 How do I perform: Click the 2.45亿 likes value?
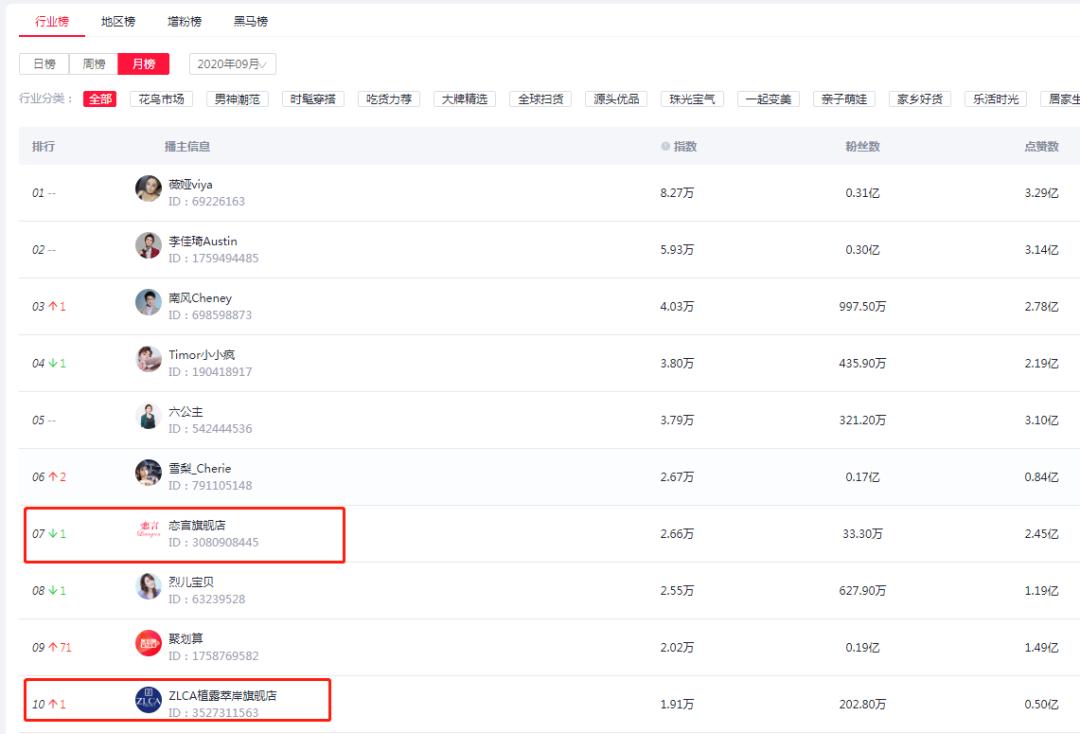(x=1041, y=534)
